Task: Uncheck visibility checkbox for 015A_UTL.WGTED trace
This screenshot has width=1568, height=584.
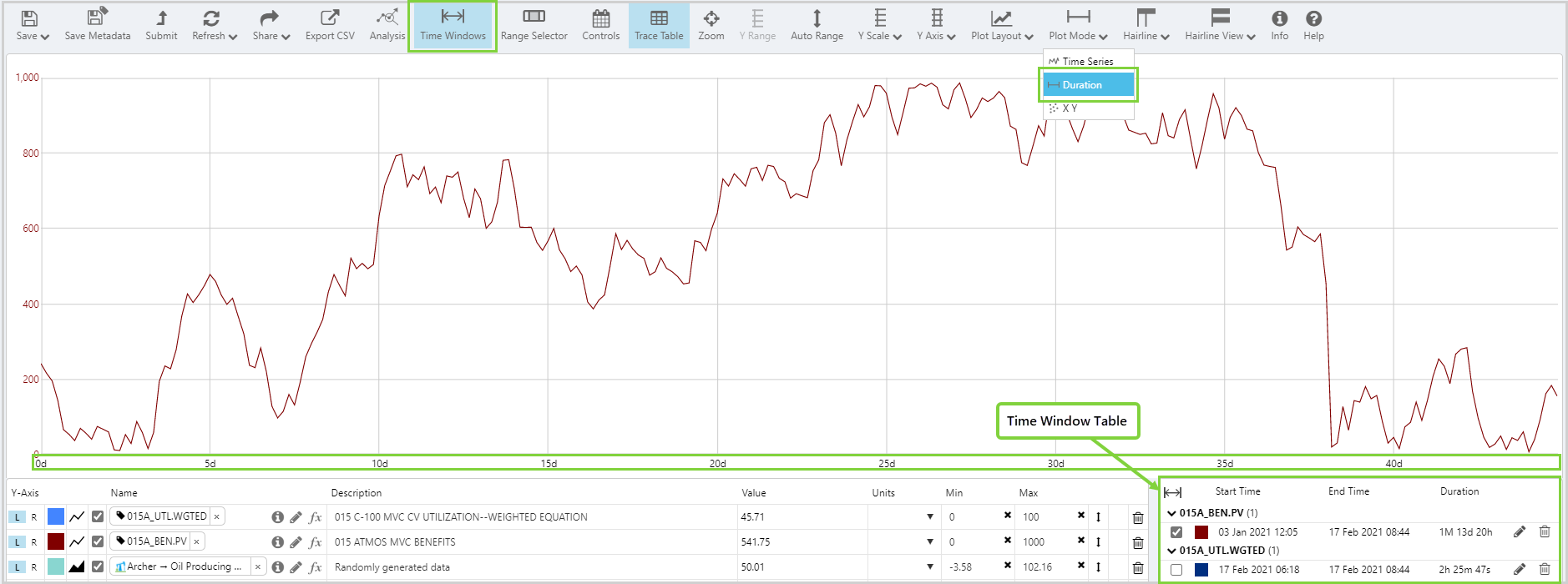Action: 98,516
